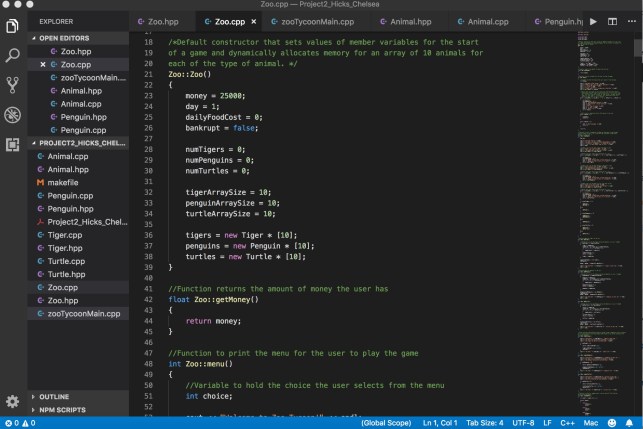Open the Explorer view in activity bar
Screen dimensions: 643x429
coord(12,24)
